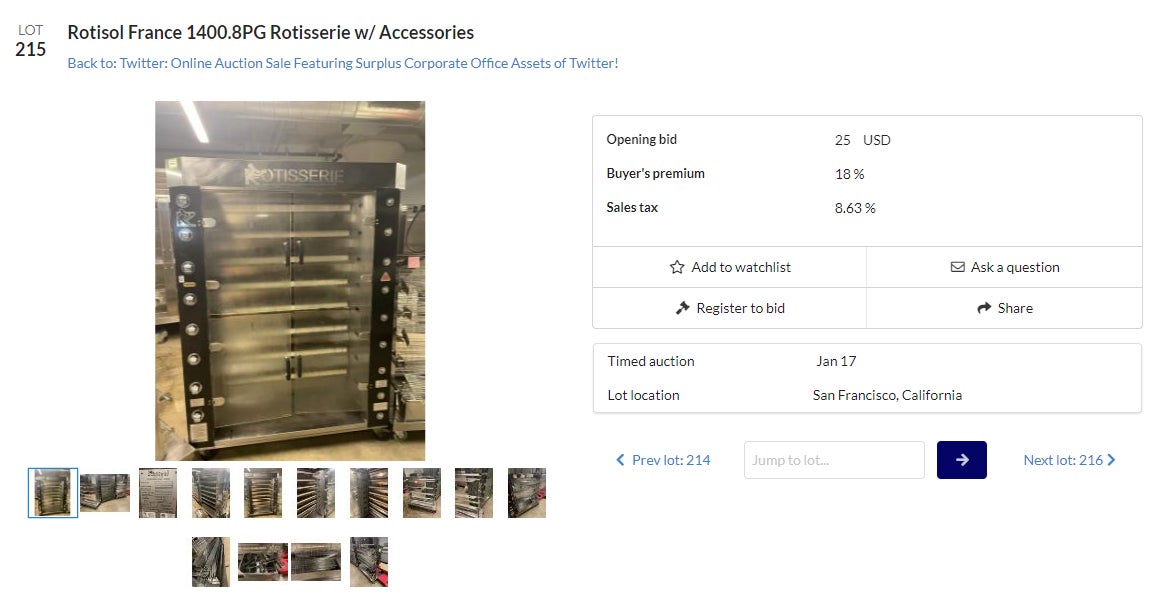Screen dimensions: 1172x602
Task: Click the Register to bid button
Action: [730, 308]
